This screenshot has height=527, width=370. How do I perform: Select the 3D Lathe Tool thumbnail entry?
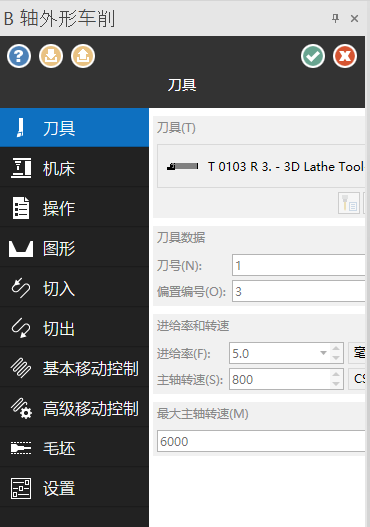click(x=261, y=166)
